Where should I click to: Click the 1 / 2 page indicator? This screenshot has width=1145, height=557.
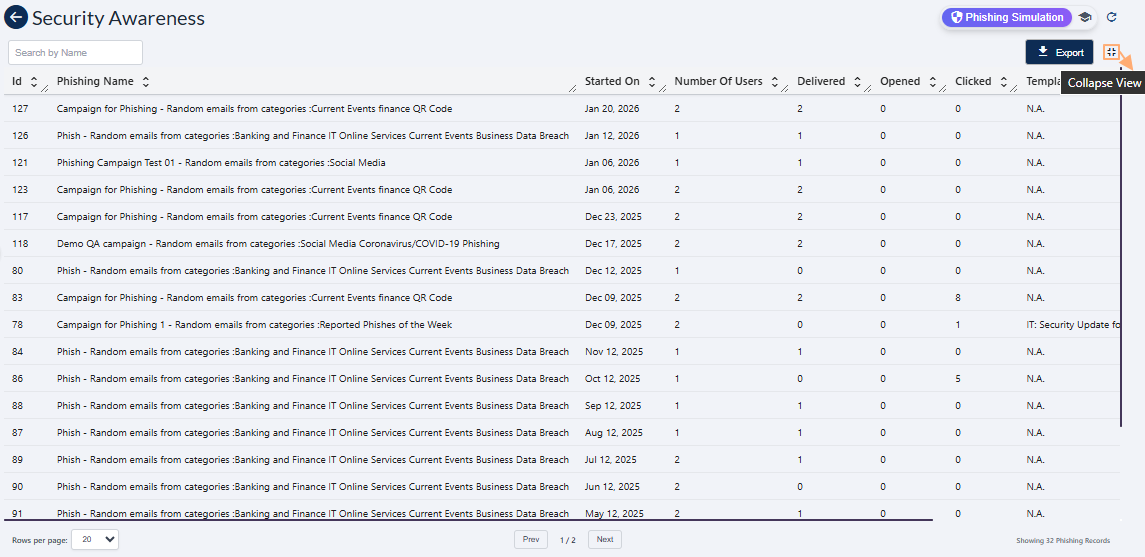pos(567,540)
